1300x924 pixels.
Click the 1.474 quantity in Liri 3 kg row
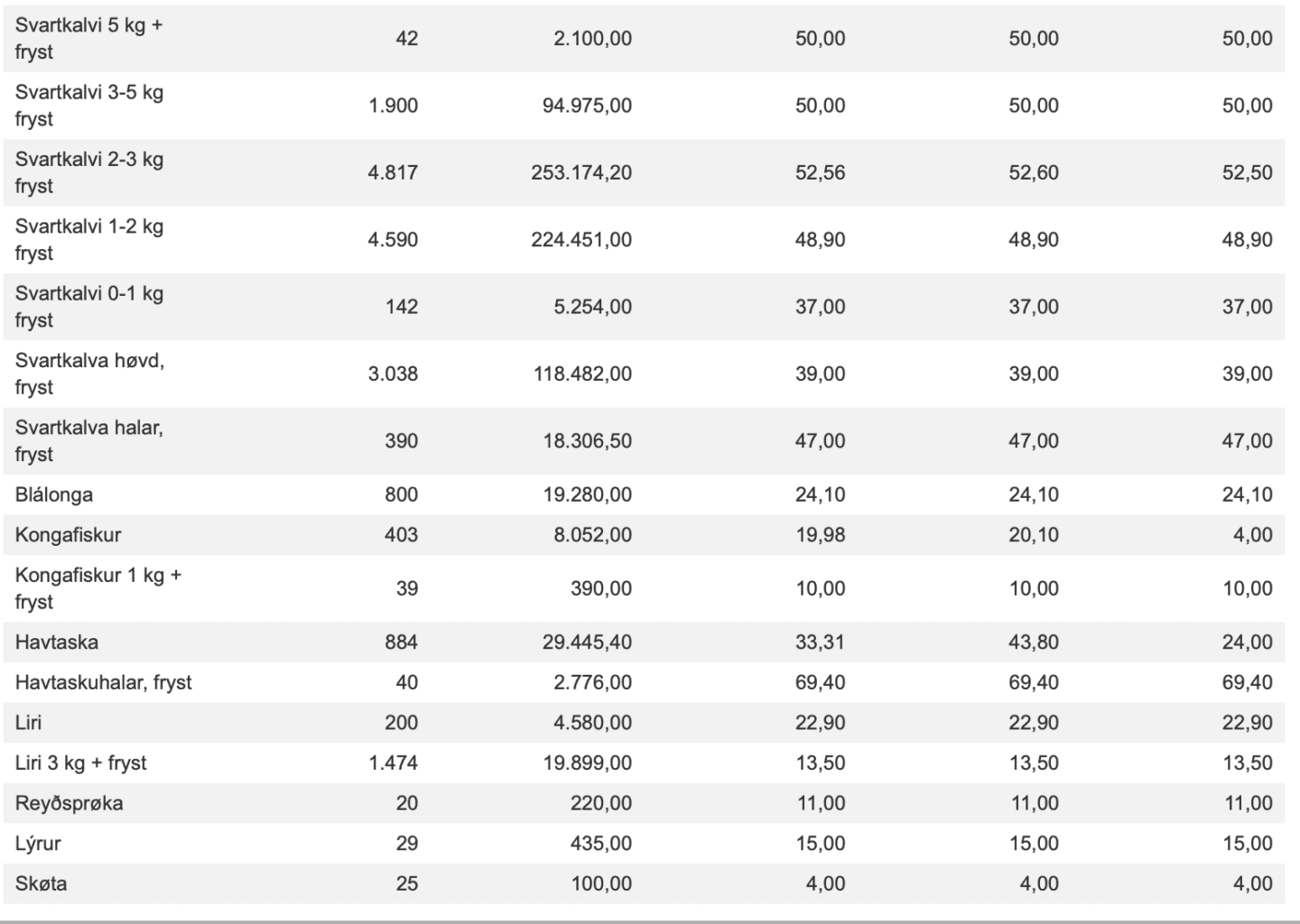pyautogui.click(x=393, y=763)
